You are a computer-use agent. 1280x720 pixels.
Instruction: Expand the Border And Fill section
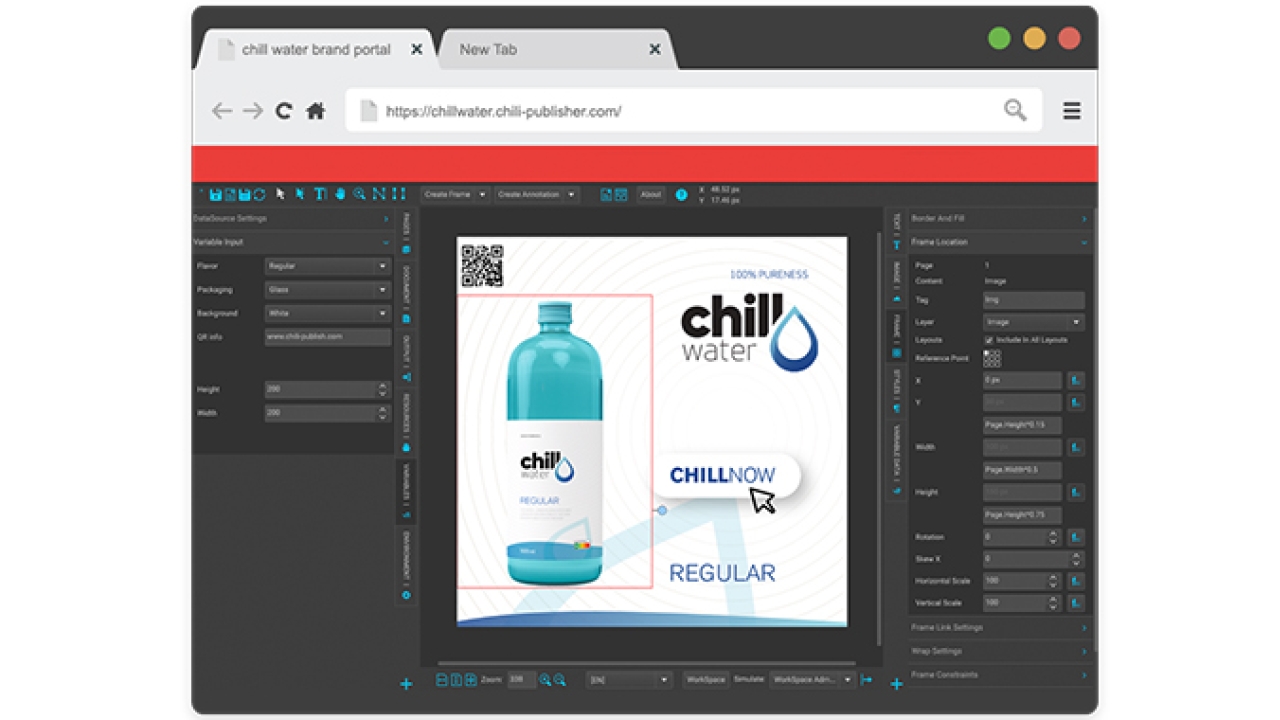click(x=997, y=218)
